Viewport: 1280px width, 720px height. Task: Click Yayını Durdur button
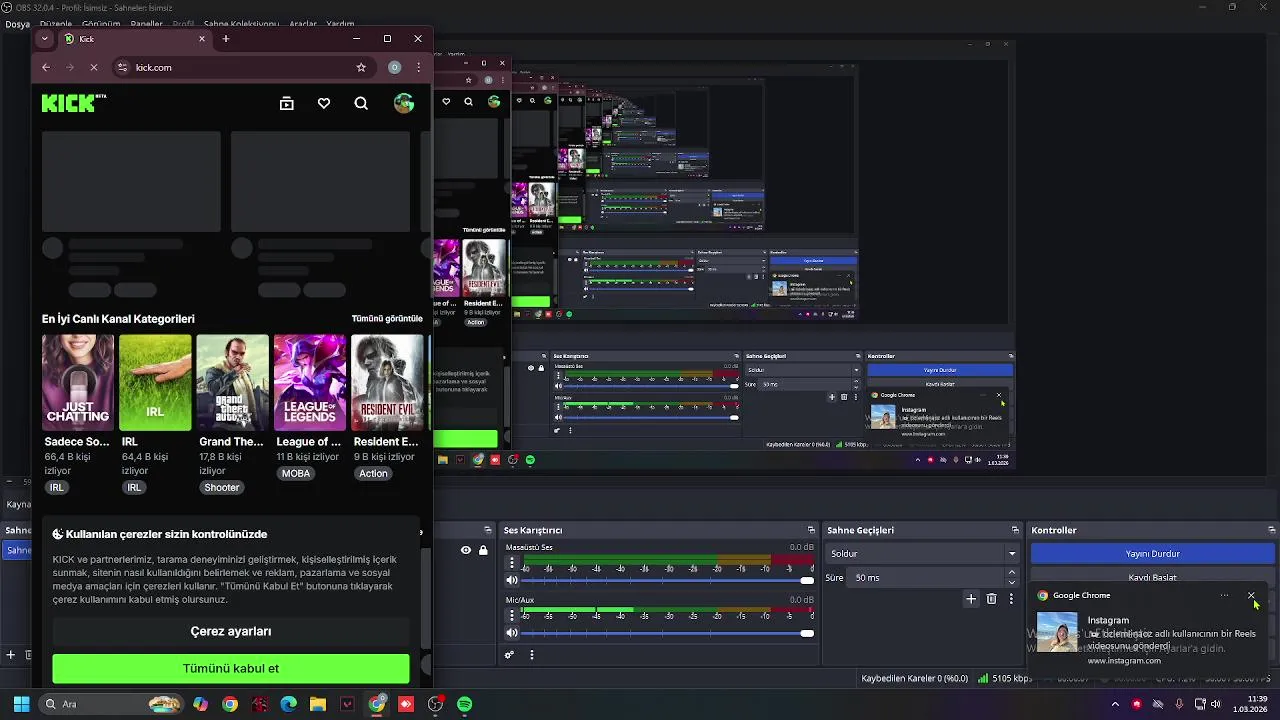[1153, 553]
